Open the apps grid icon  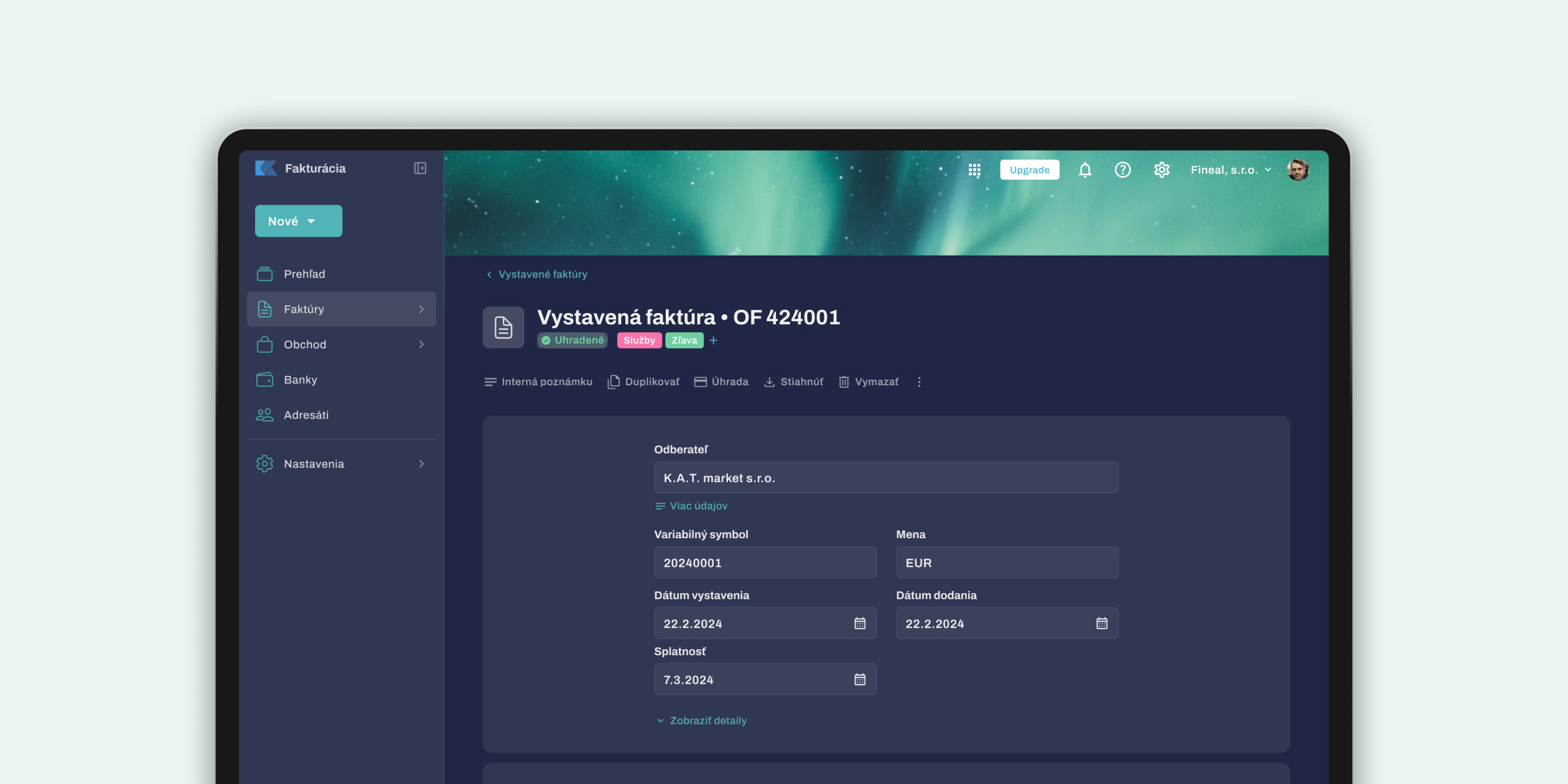974,170
